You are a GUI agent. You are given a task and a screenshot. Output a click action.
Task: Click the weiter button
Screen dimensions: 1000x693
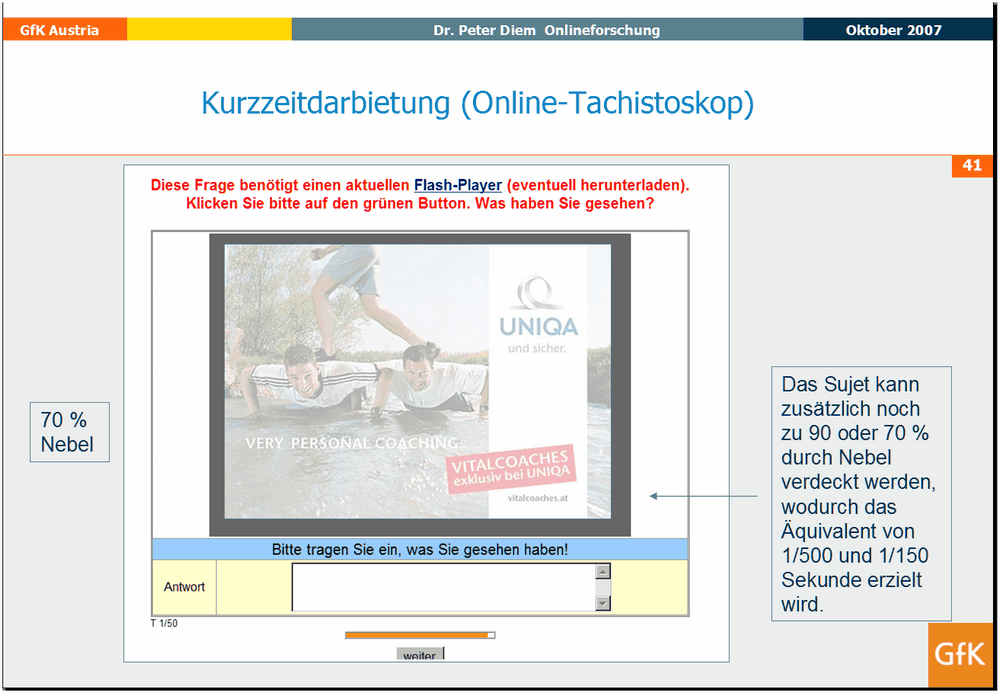pyautogui.click(x=420, y=655)
